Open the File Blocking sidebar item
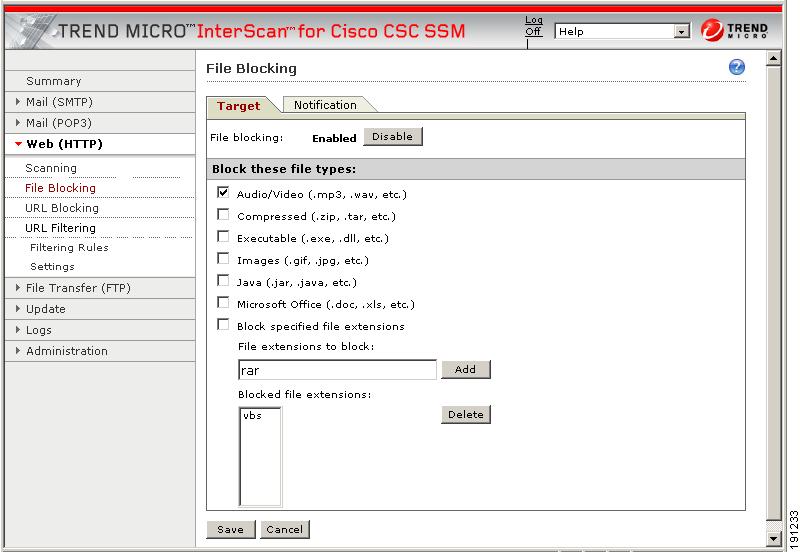This screenshot has height=552, width=800. (60, 188)
